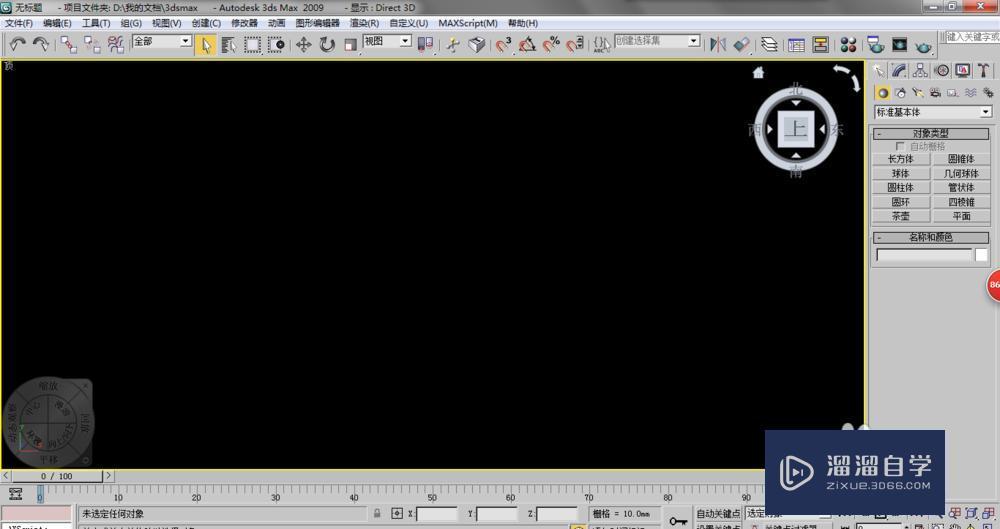Viewport: 1000px width, 529px height.
Task: Select the Geometry sphere category icon
Action: 883,93
